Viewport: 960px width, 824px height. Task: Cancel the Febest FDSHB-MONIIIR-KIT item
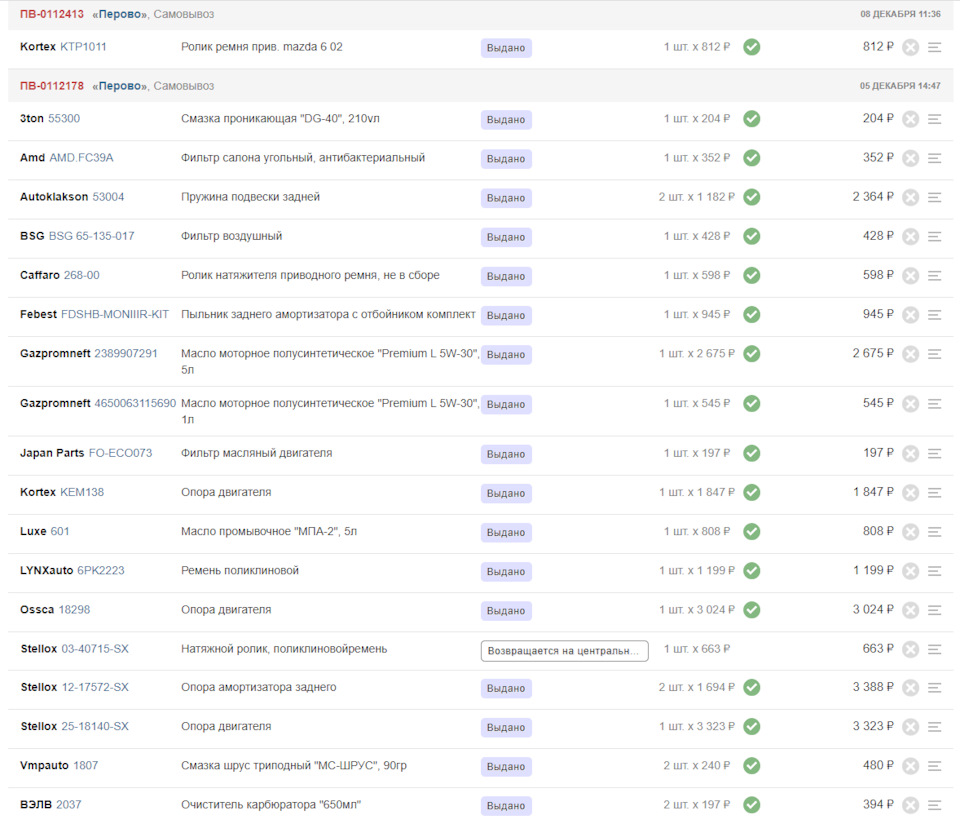[x=910, y=315]
